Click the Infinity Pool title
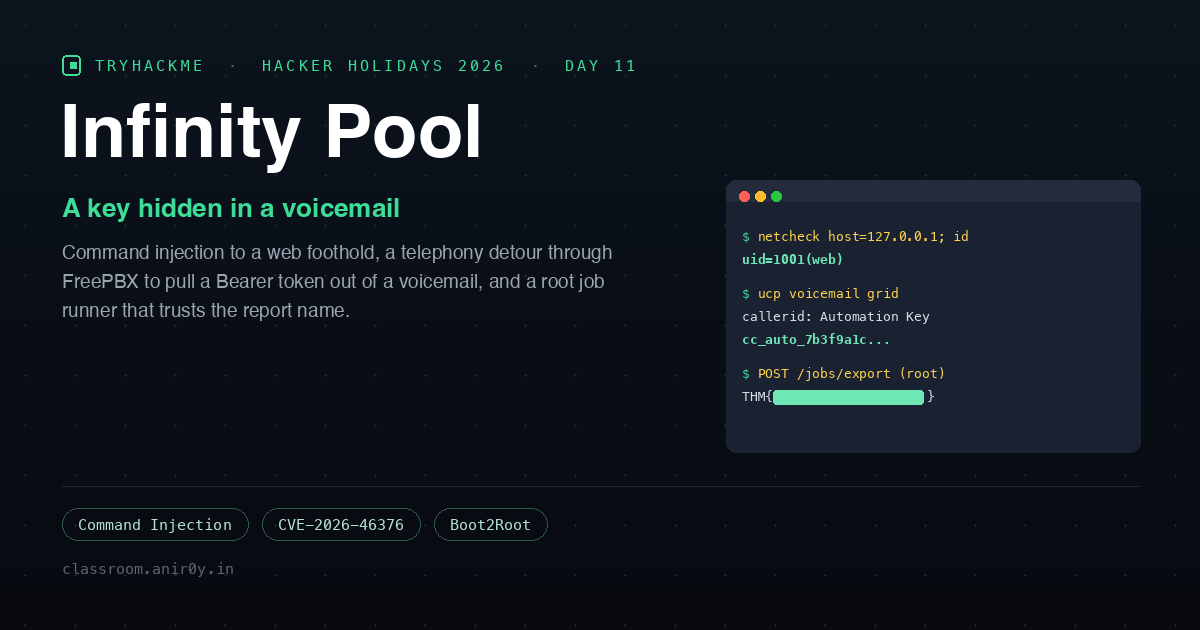 (272, 132)
